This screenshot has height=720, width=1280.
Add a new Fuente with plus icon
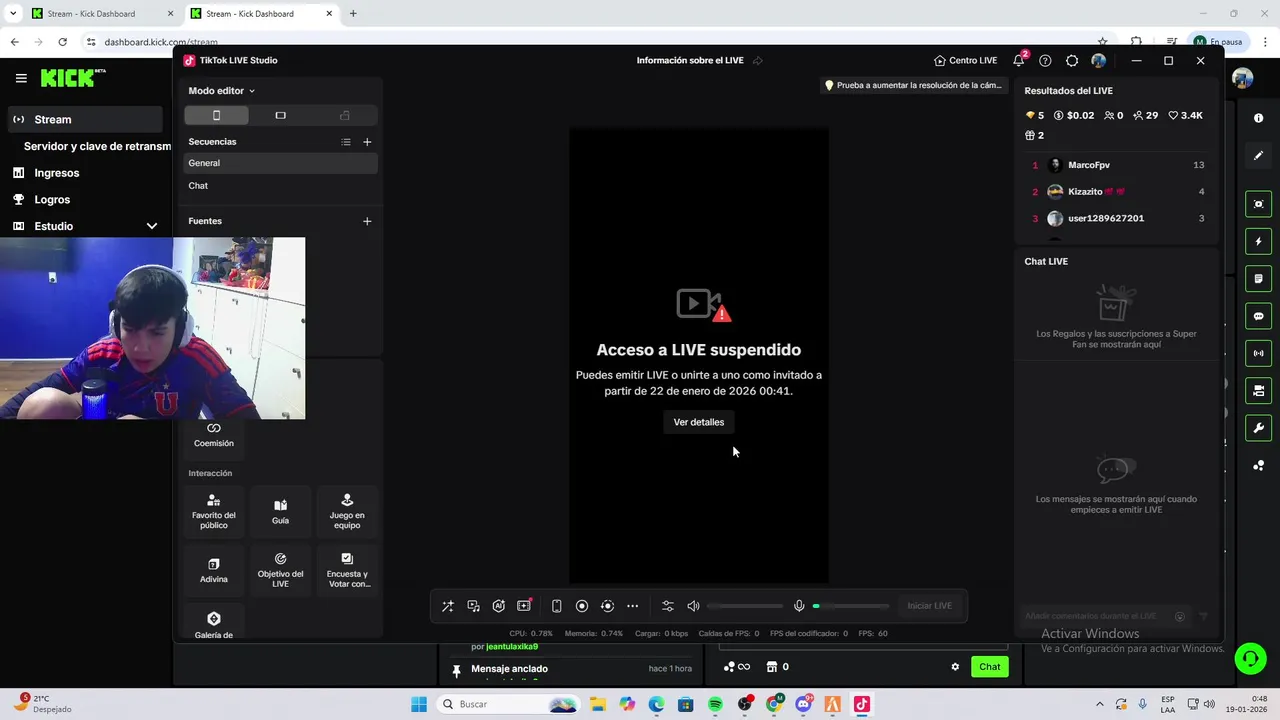click(x=367, y=221)
